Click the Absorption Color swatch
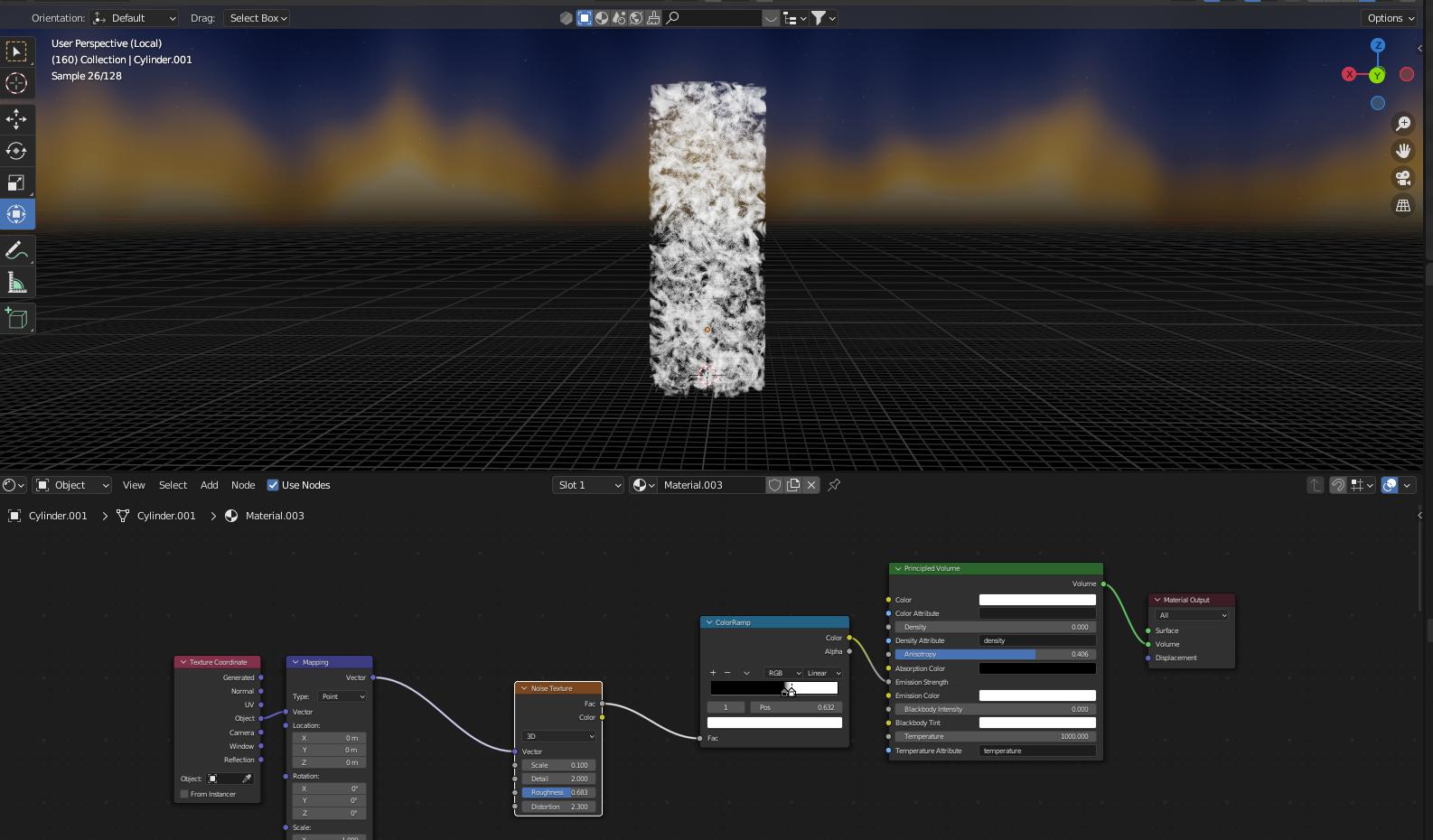This screenshot has width=1433, height=840. (1037, 668)
